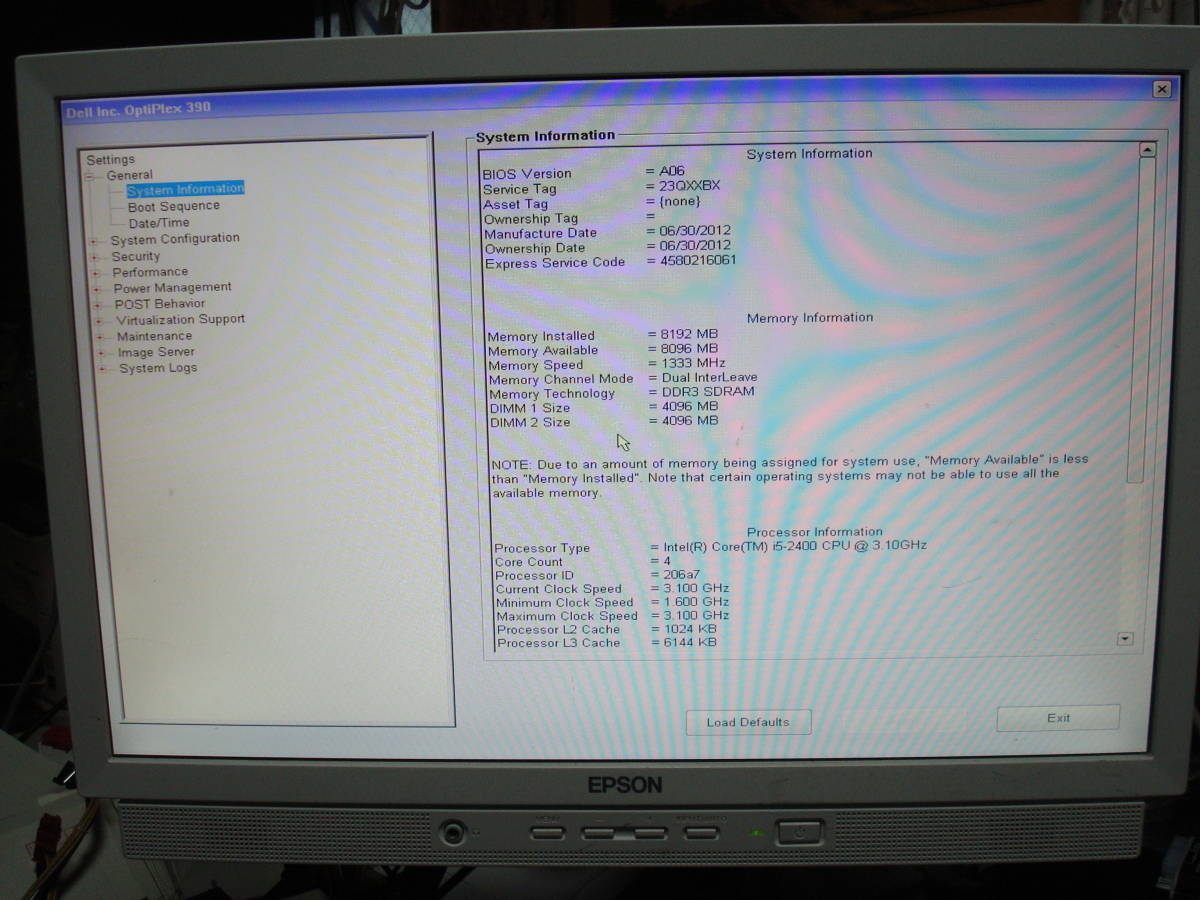The image size is (1200, 900).
Task: Select the Maintenance label in tree
Action: (x=154, y=336)
